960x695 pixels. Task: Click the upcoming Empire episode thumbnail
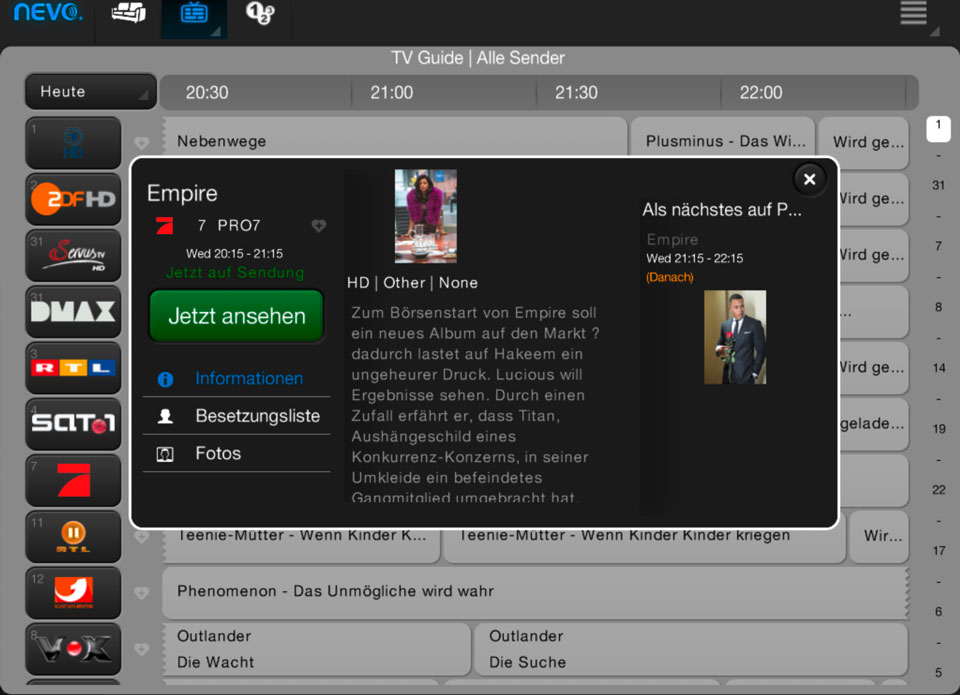click(734, 337)
